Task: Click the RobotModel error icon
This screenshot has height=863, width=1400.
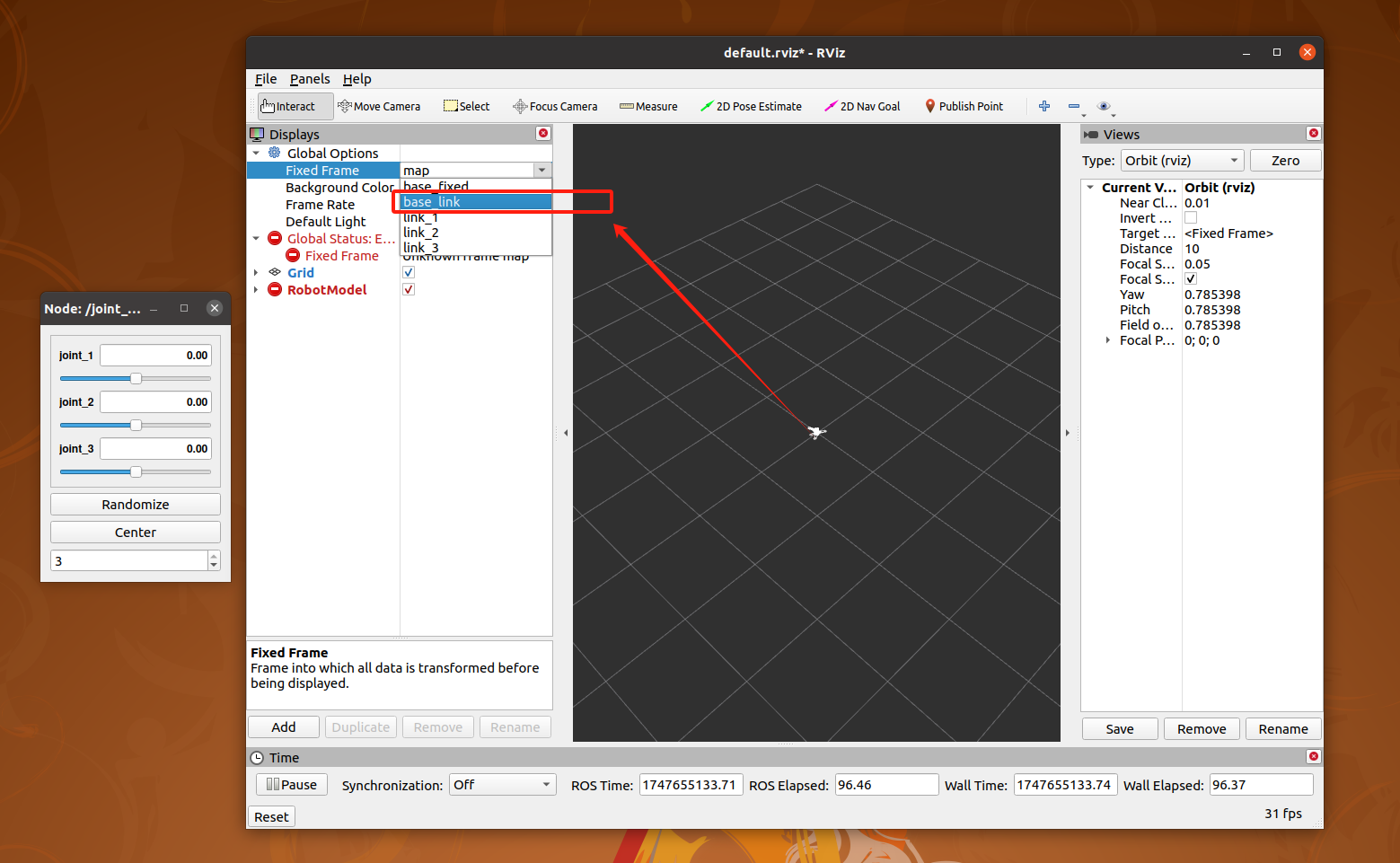Action: 275,289
